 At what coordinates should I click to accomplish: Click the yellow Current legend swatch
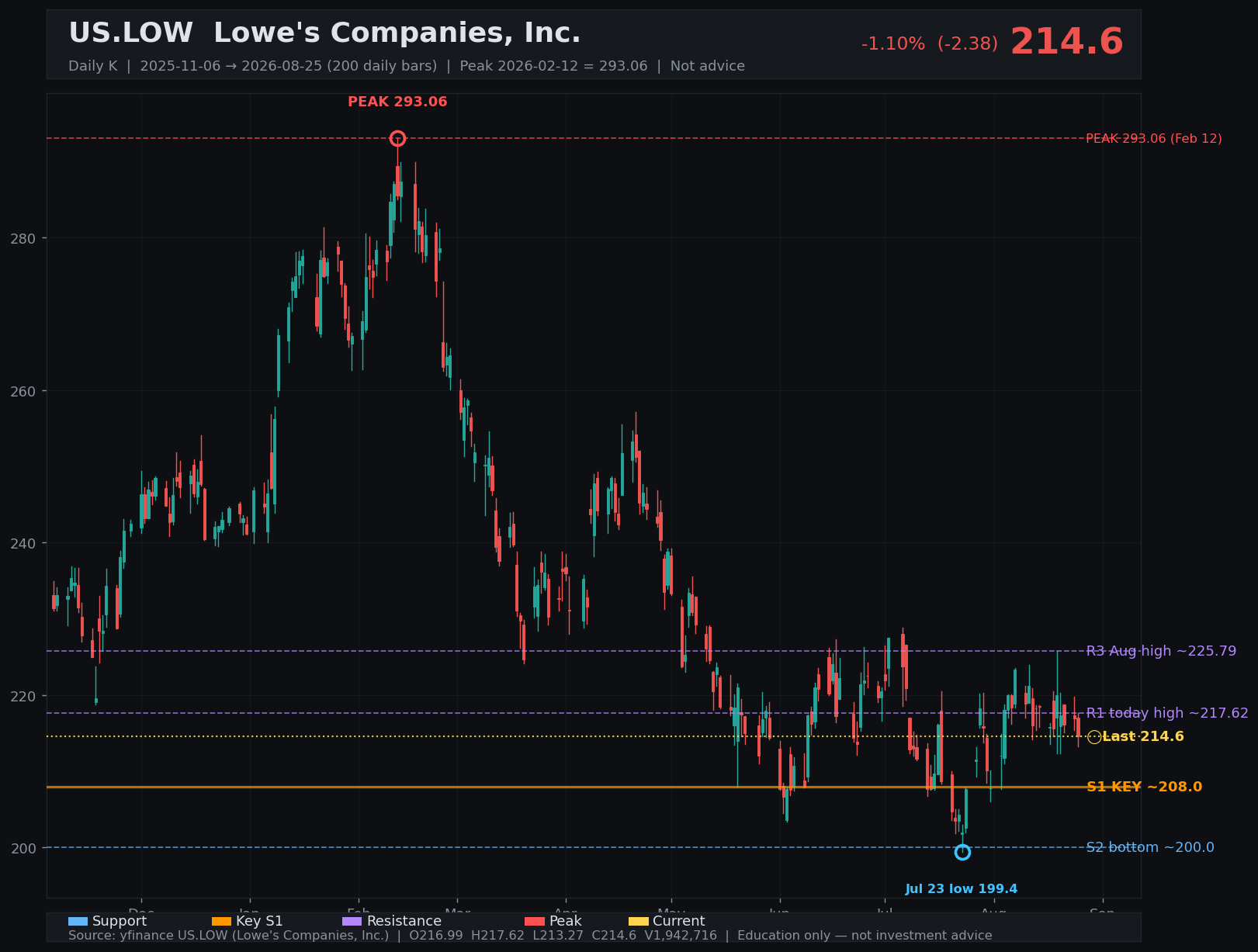(x=638, y=921)
